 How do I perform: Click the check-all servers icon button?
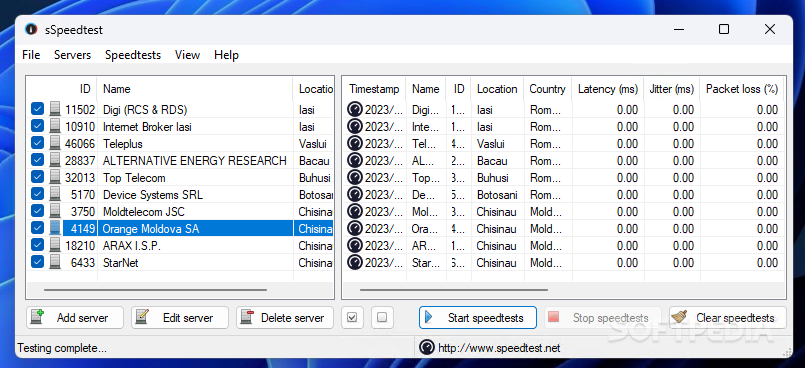coord(352,318)
